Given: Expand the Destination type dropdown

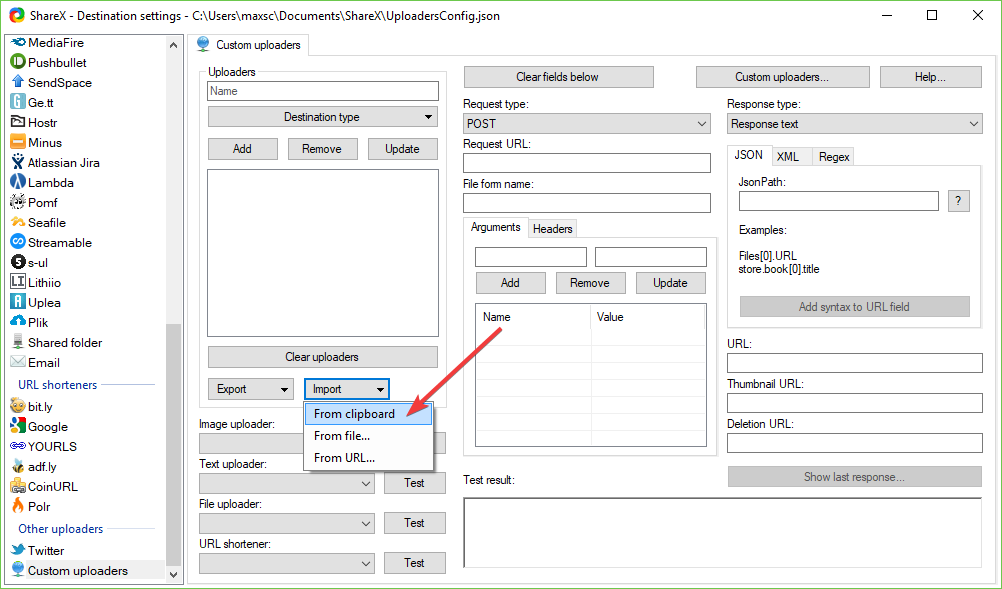Looking at the screenshot, I should pos(322,117).
